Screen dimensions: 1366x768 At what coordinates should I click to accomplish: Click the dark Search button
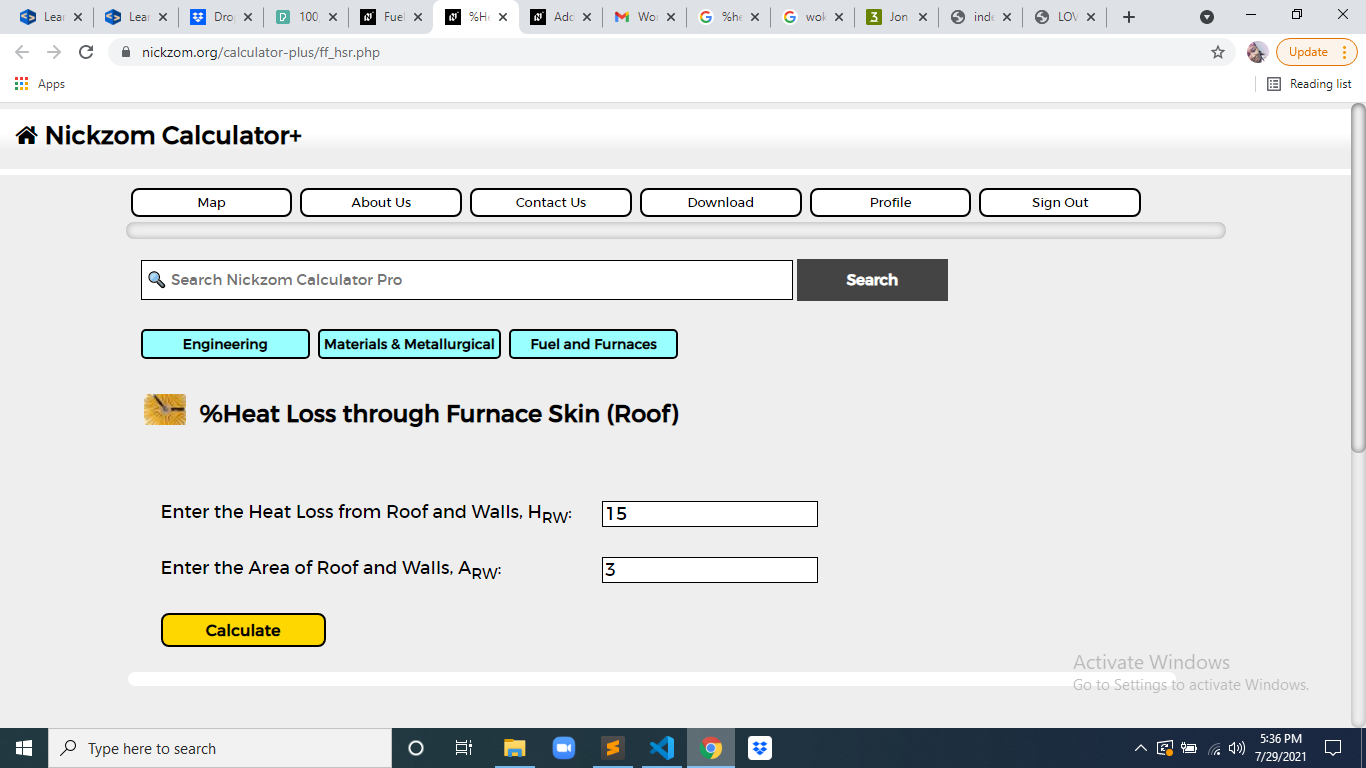[872, 280]
